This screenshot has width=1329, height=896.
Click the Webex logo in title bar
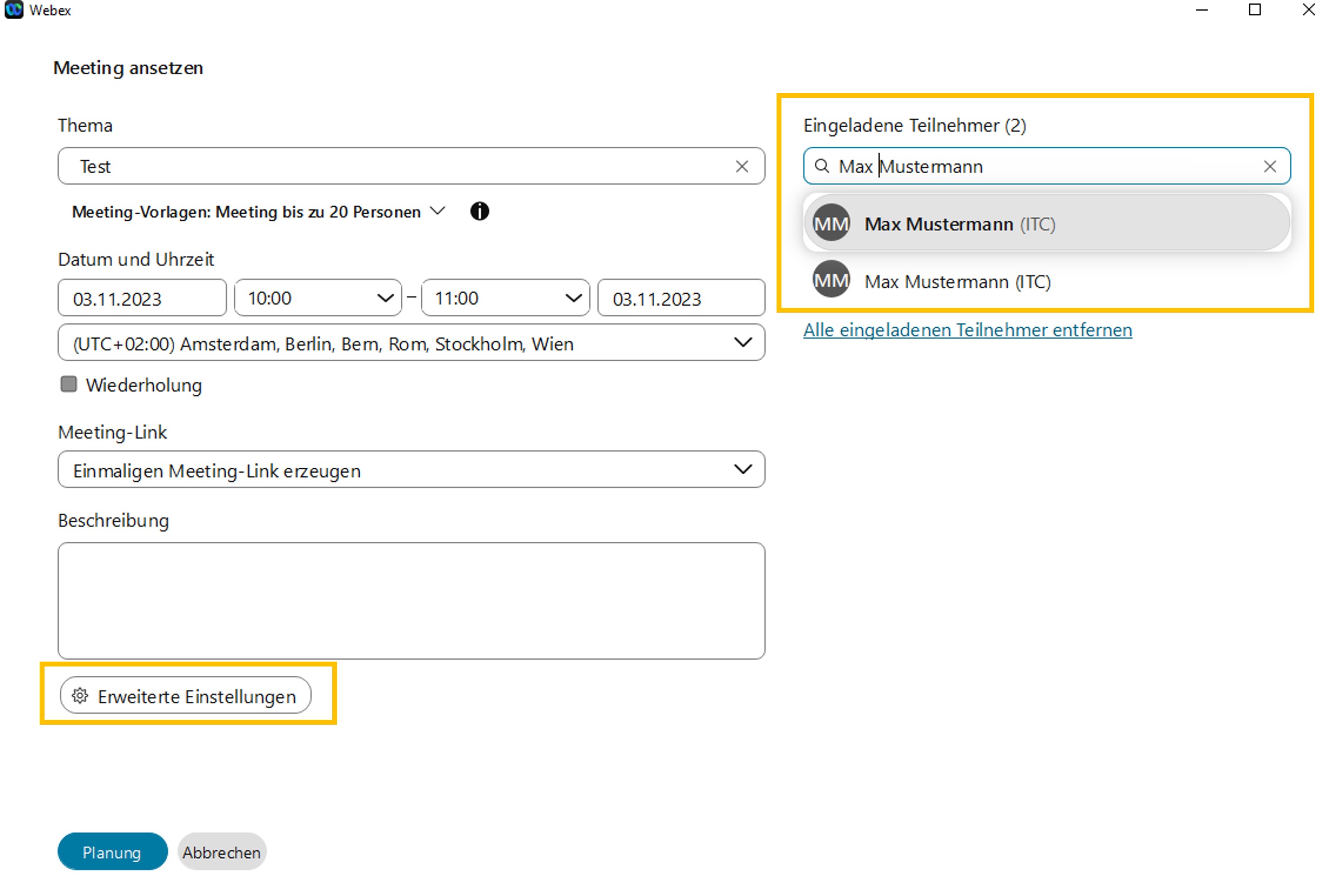(14, 10)
